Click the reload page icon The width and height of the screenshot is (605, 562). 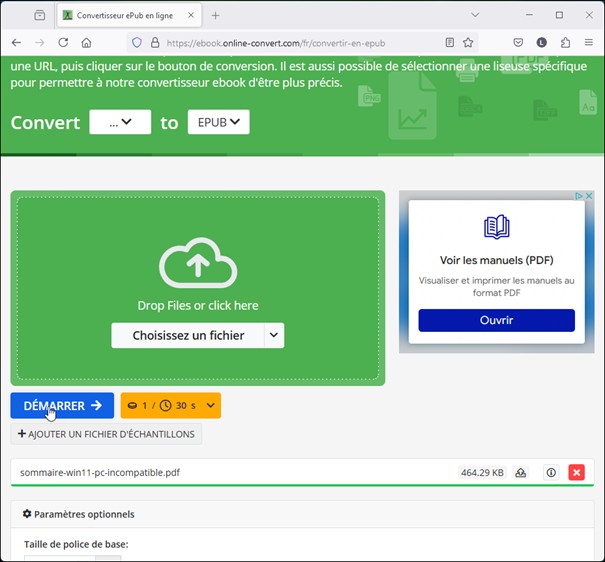pyautogui.click(x=63, y=43)
